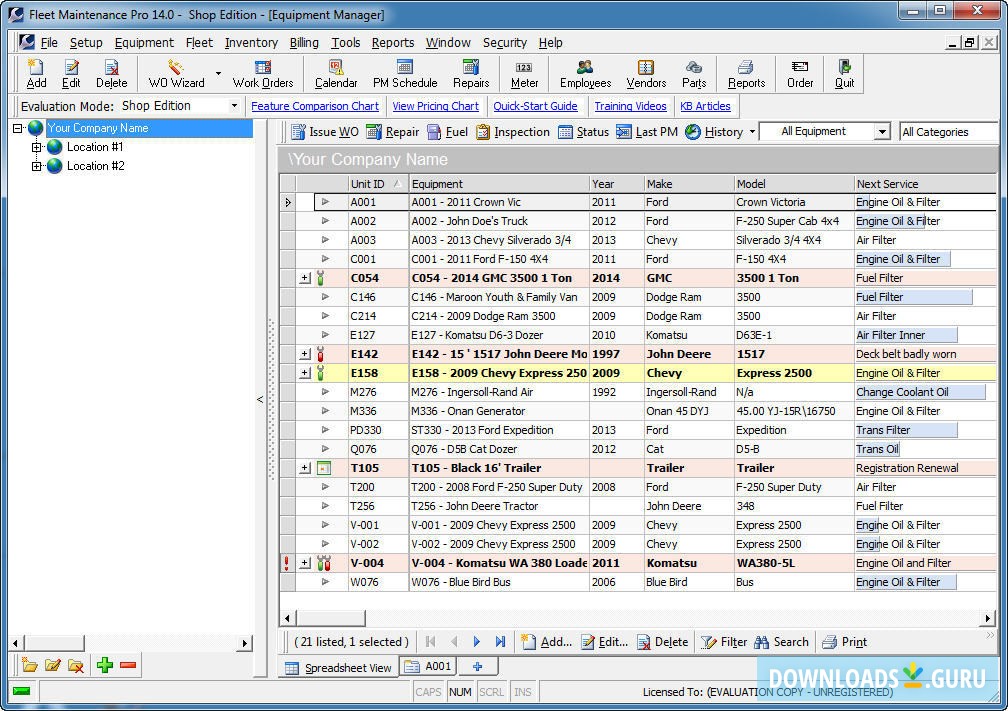Open the Vendors toolbar icon
The width and height of the screenshot is (1008, 711).
646,73
